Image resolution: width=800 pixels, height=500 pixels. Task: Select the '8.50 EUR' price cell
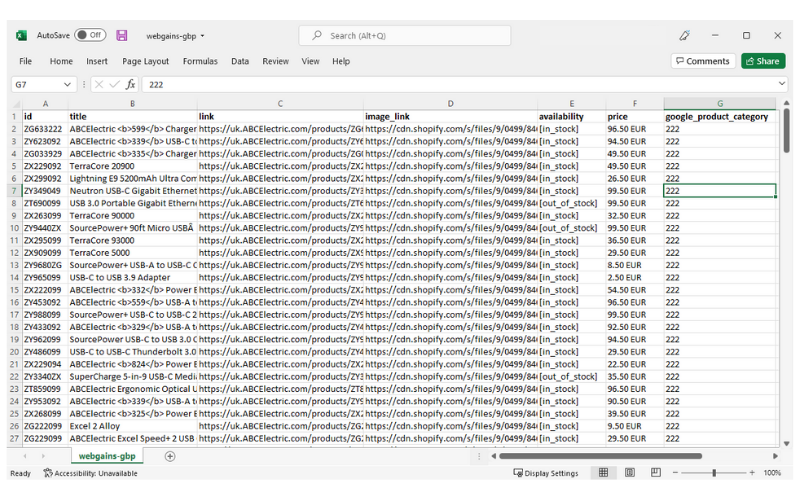click(635, 265)
